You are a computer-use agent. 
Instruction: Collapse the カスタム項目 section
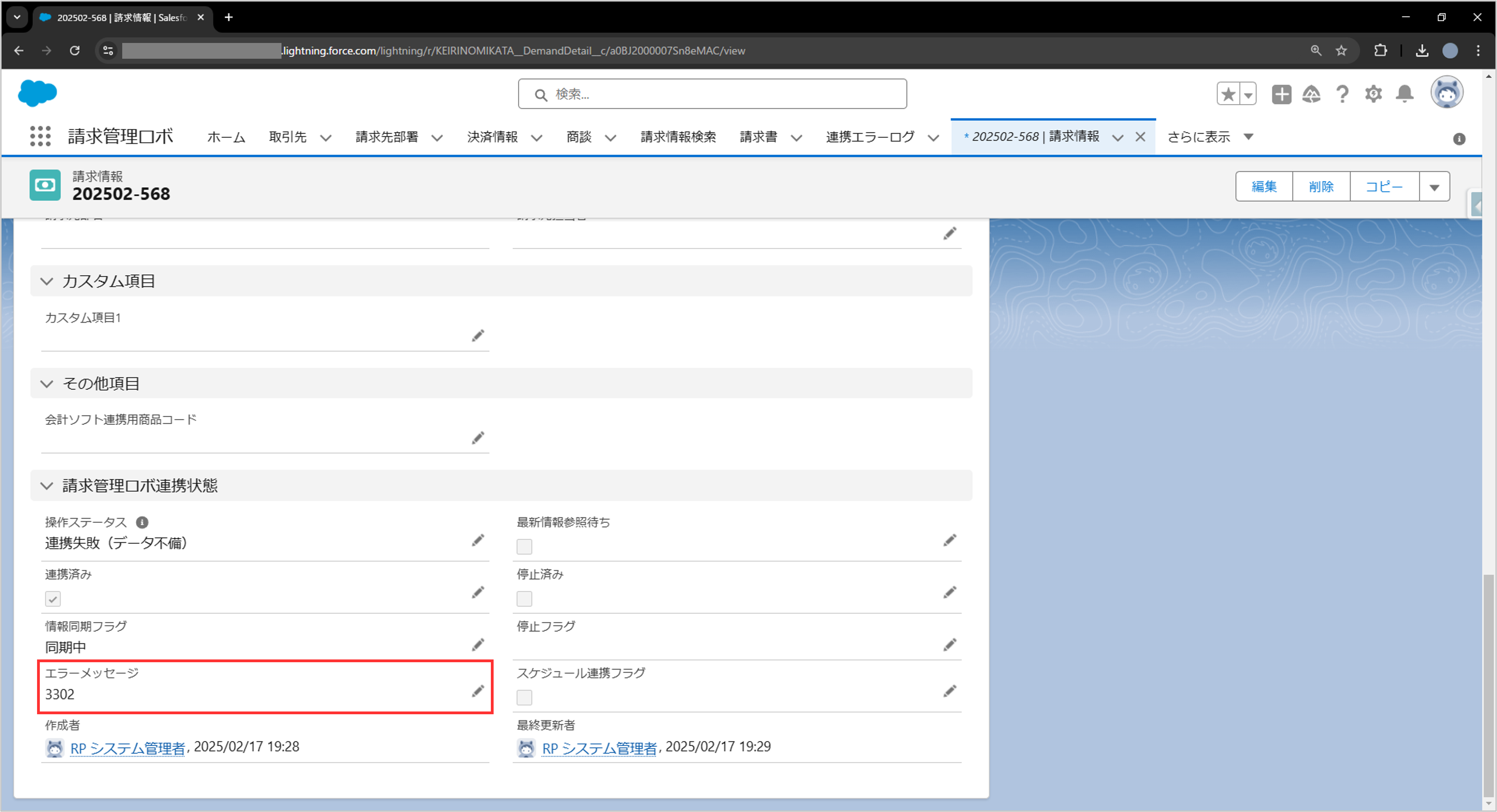47,281
